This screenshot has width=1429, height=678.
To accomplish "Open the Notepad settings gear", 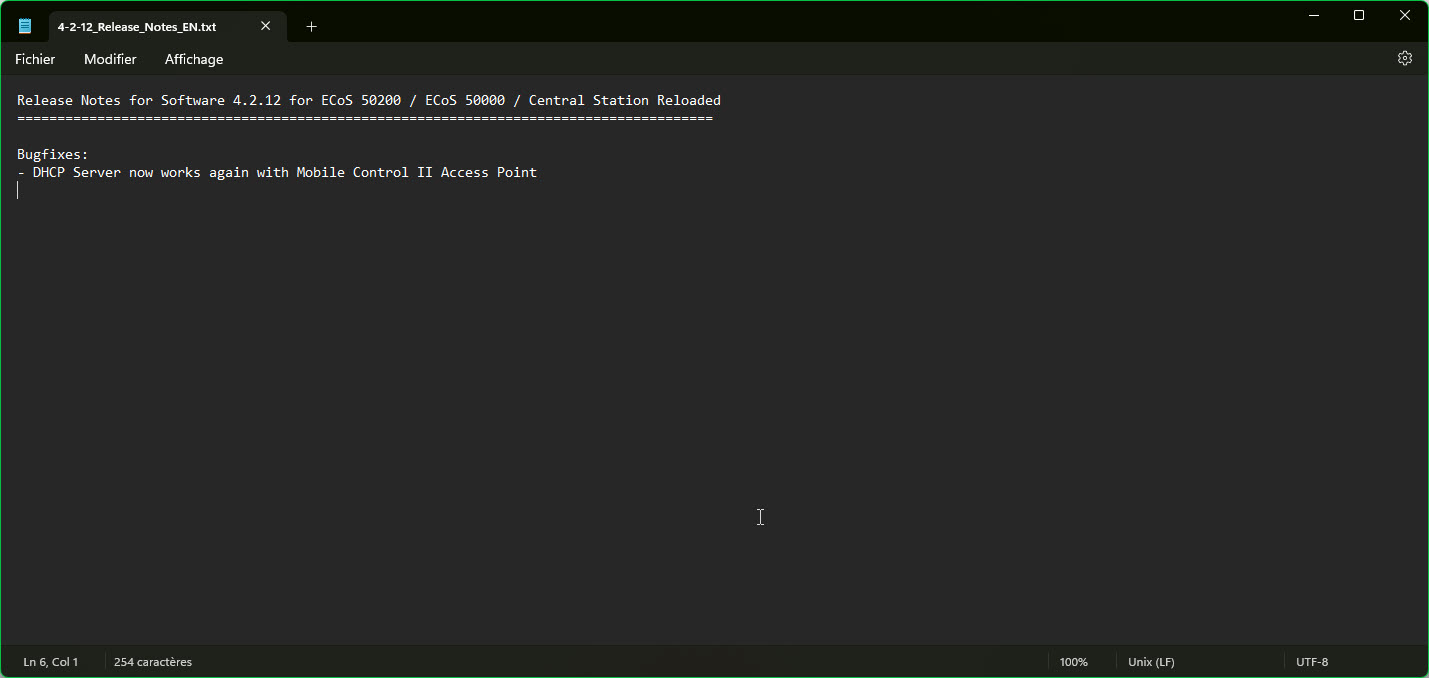I will [1404, 59].
